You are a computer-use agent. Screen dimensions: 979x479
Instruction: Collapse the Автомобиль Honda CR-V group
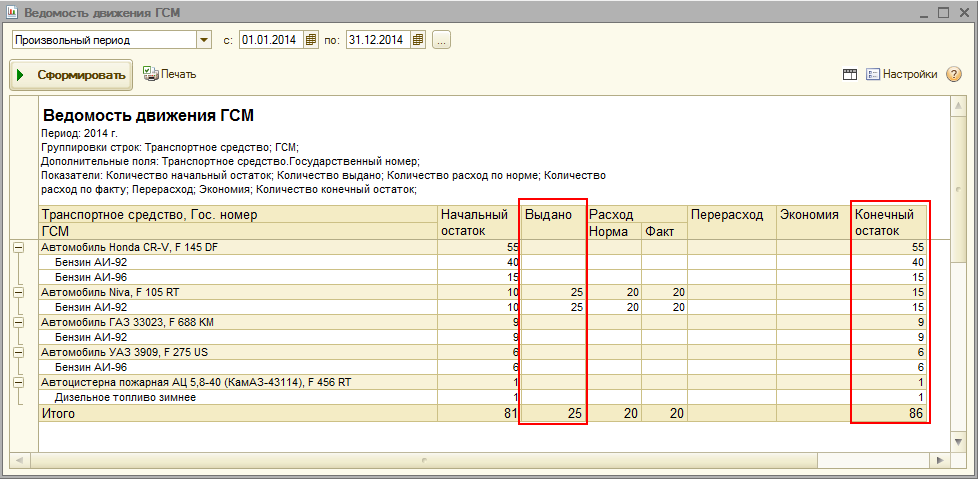point(18,247)
